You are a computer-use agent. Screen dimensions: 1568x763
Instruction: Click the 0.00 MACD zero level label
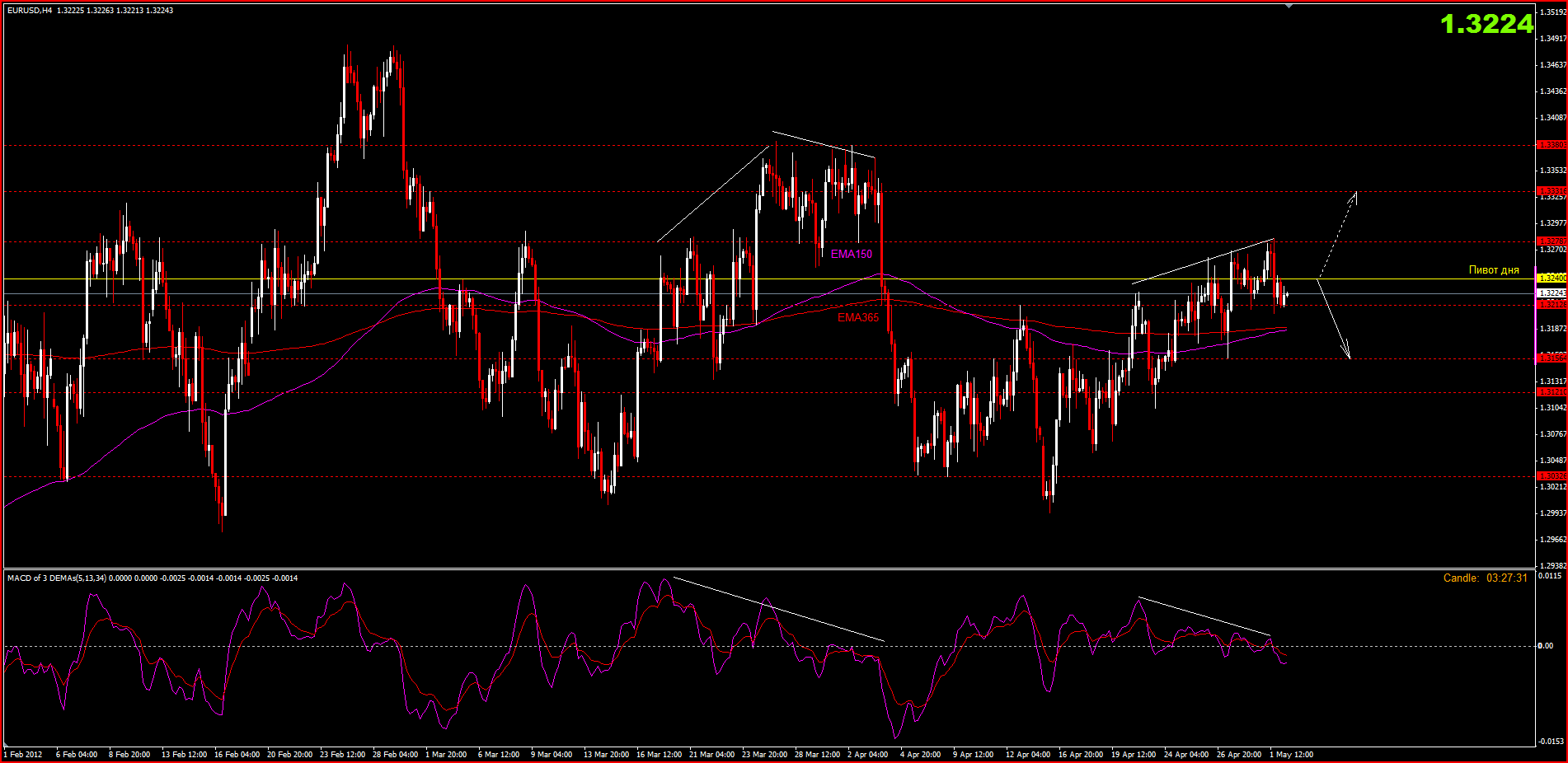point(1546,645)
